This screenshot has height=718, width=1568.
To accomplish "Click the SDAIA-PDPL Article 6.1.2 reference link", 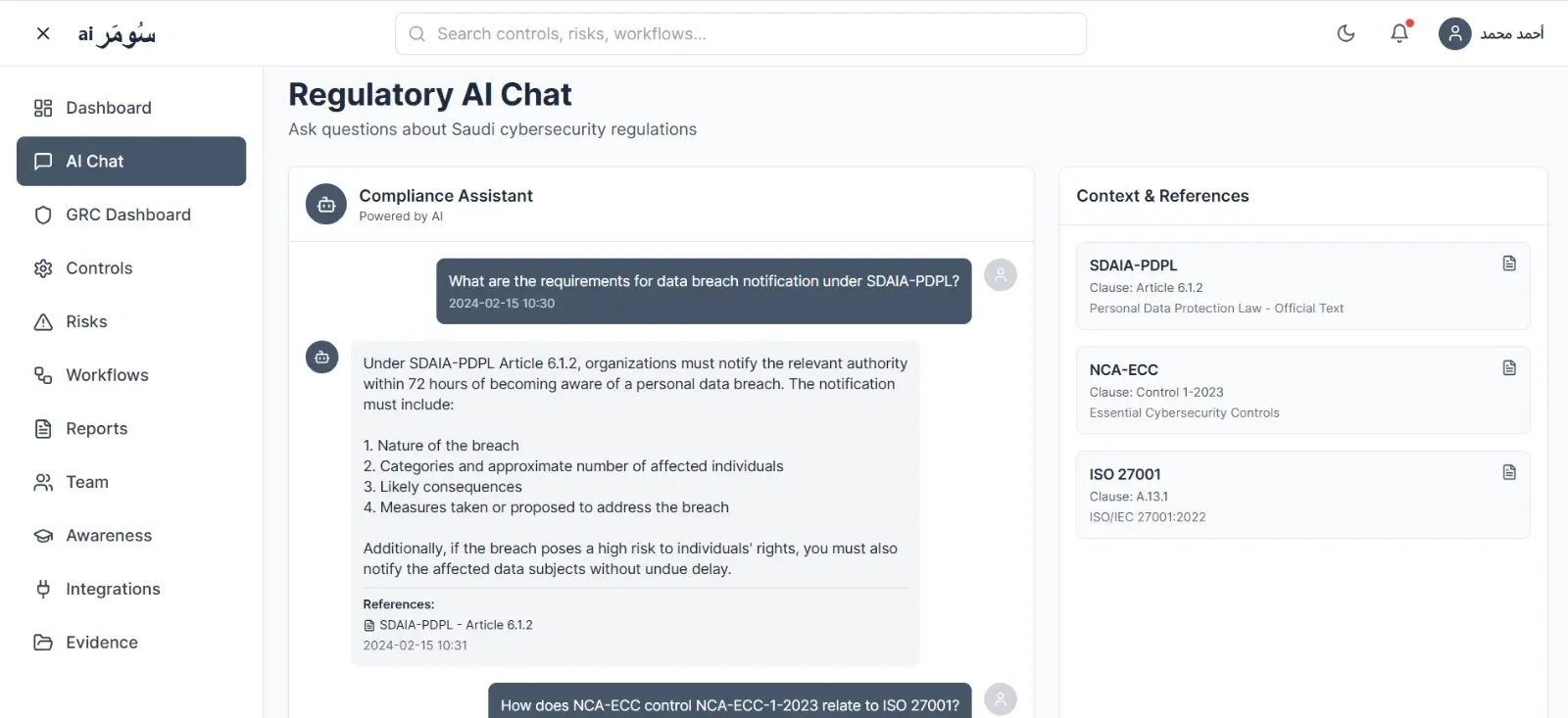I will tap(456, 624).
